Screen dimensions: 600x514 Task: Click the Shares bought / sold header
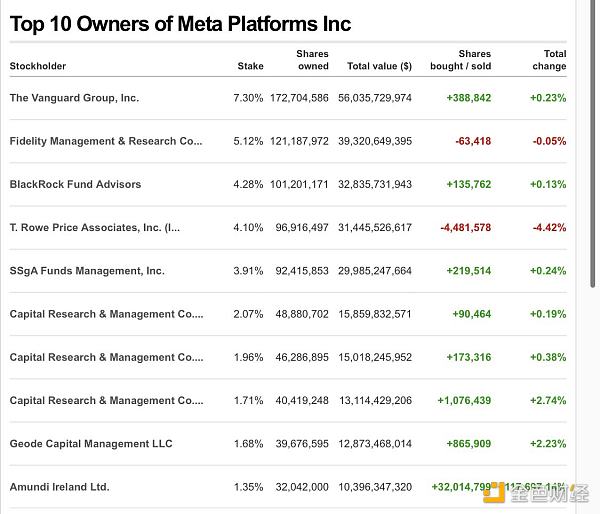(x=460, y=60)
